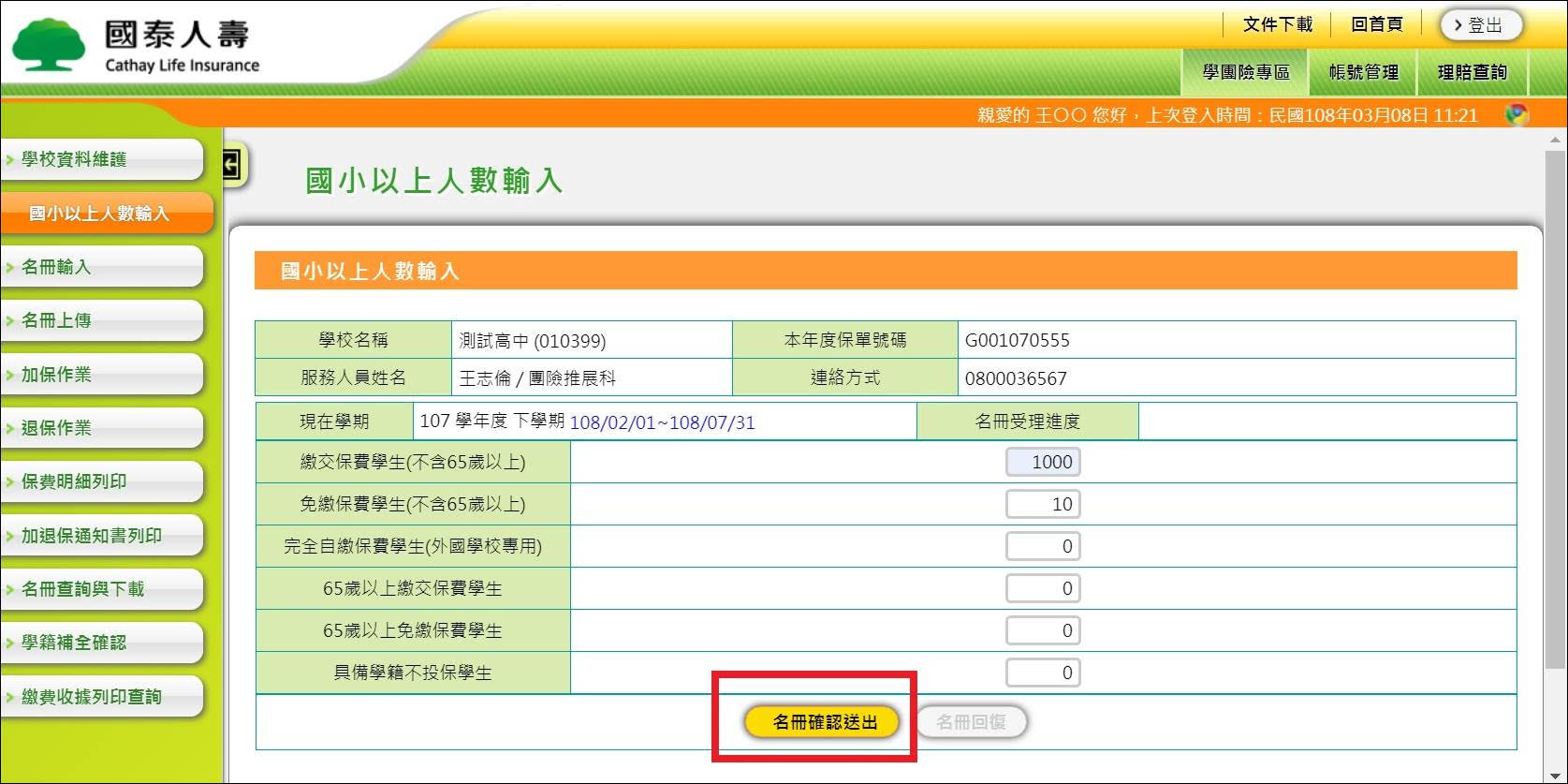Select 加保作業 in the sidebar
Screen dimensions: 1568x784
coord(101,375)
